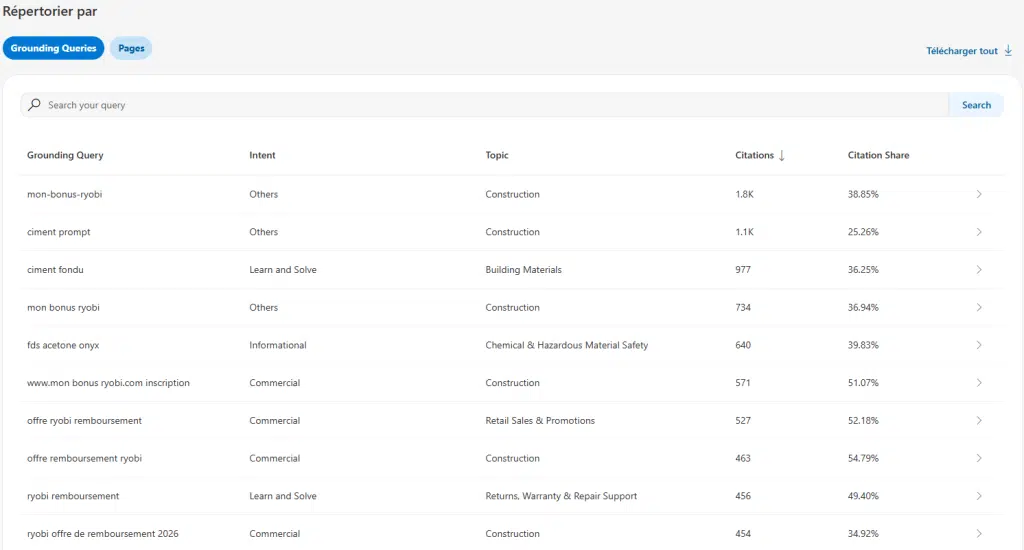This screenshot has height=550, width=1024.
Task: Click the Citations sort arrow icon
Action: pos(782,155)
